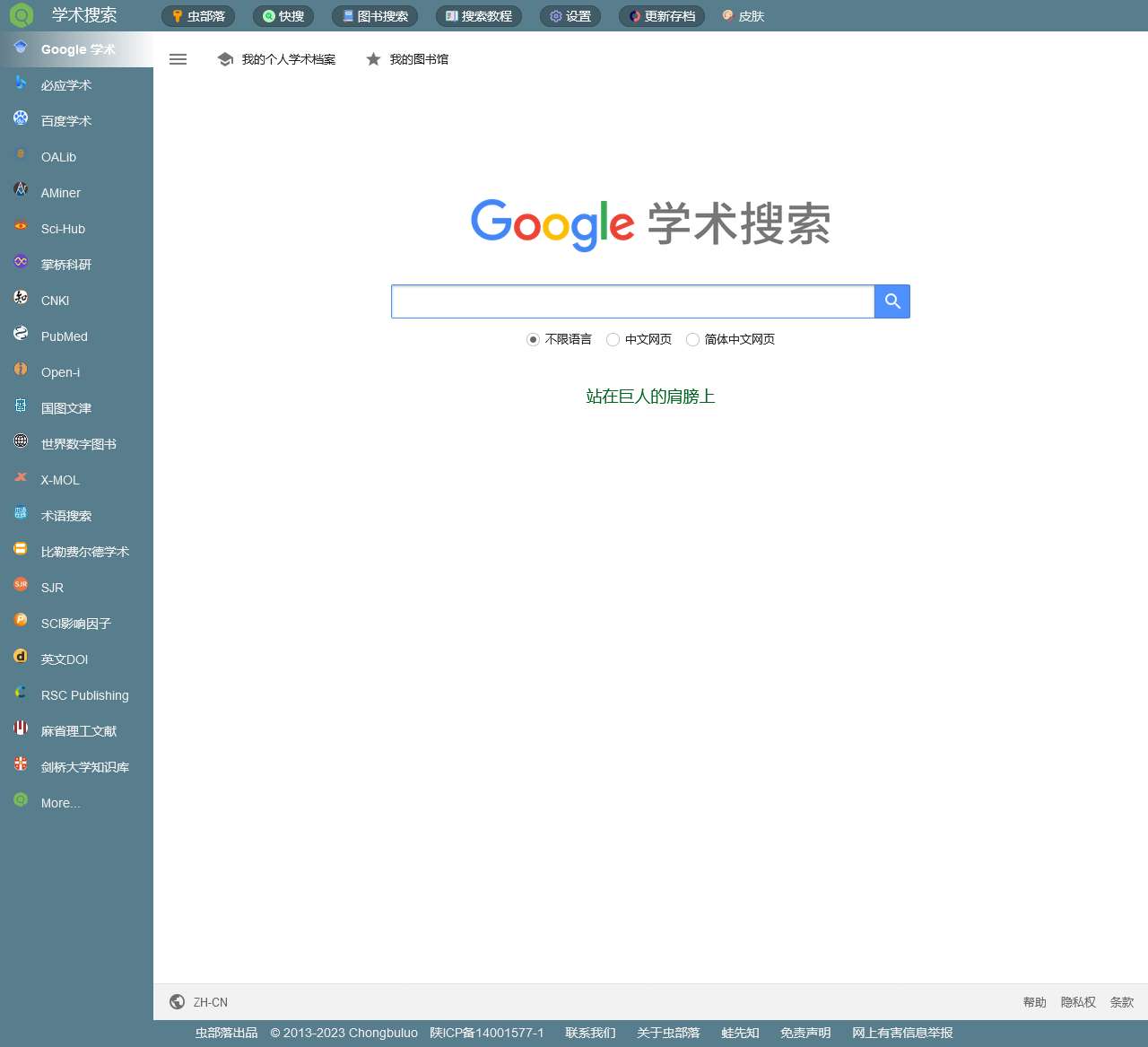Select X-MOL from the sidebar
Viewport: 1148px width, 1047px height.
59,480
